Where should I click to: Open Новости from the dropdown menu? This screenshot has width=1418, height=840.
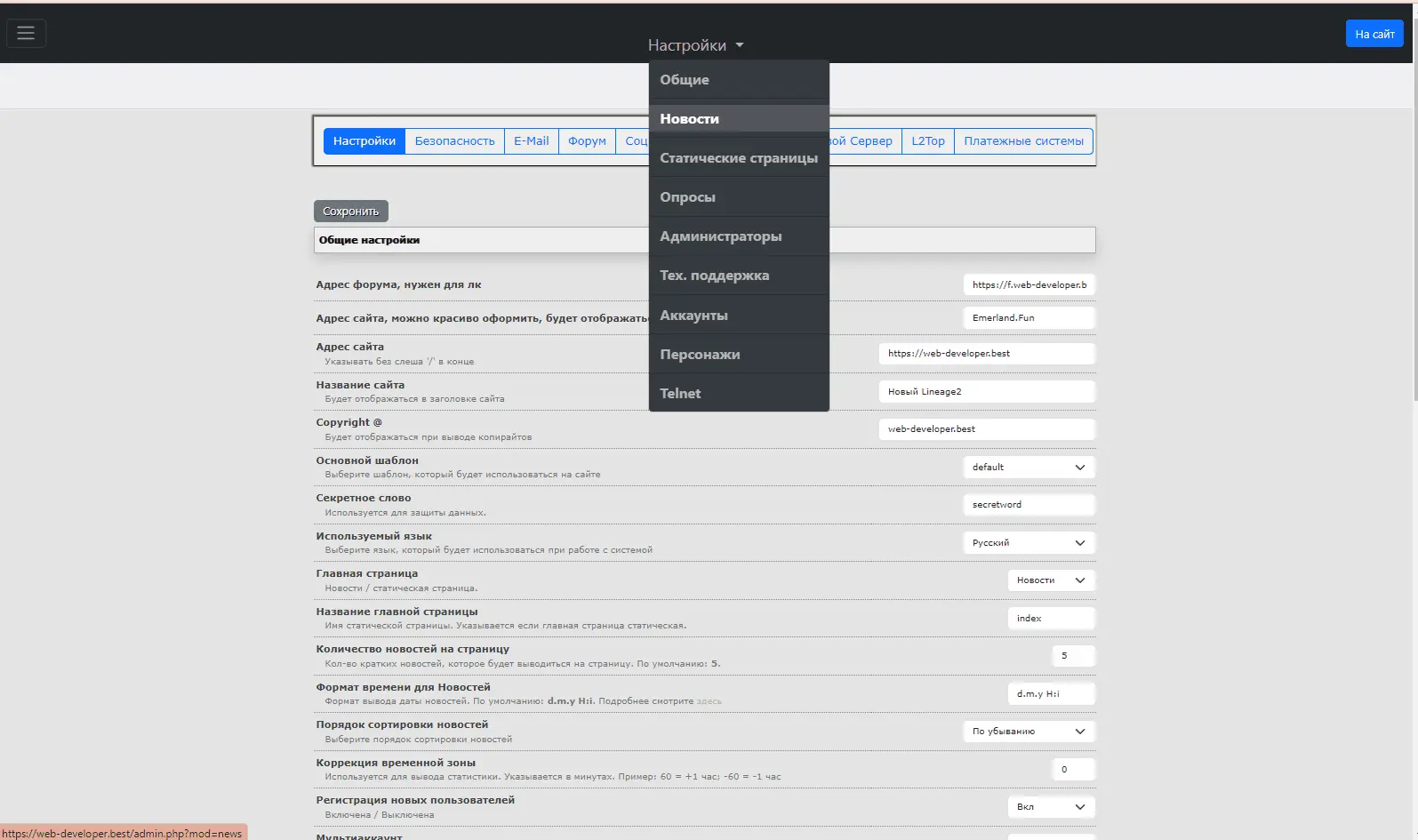click(739, 119)
